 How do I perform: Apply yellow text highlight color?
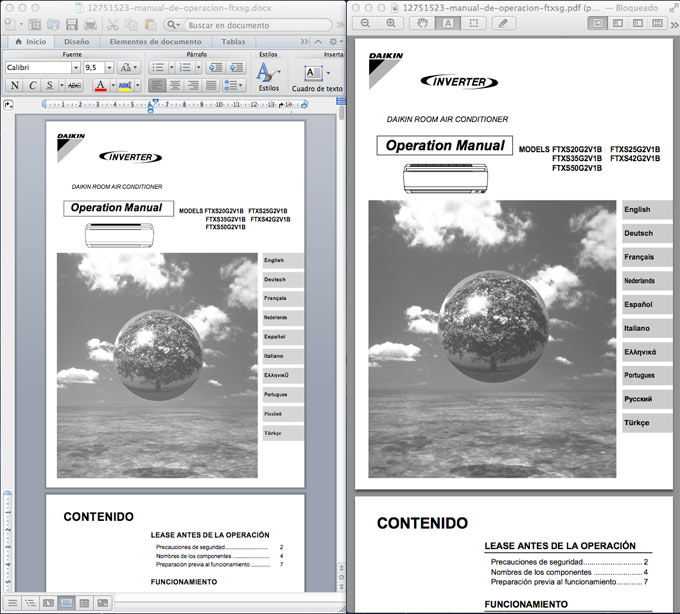(125, 85)
